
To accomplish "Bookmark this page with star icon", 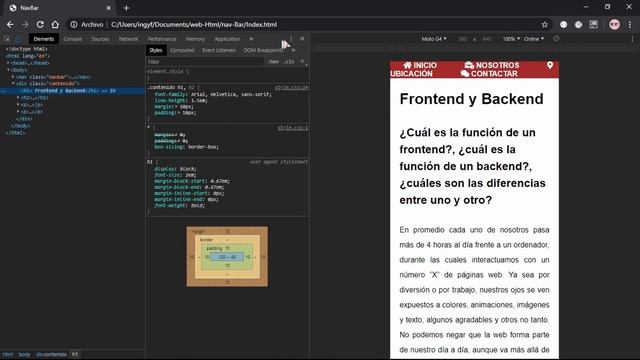I will point(544,24).
